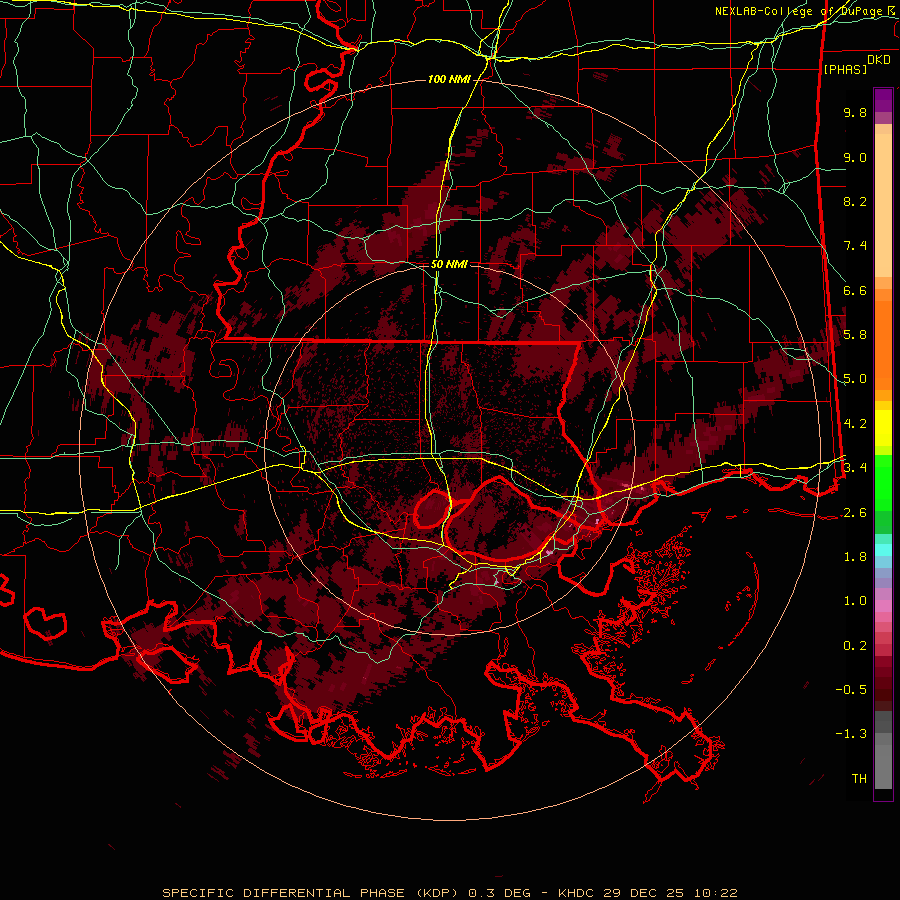Click the DKD label above the color bar
900x900 pixels.
pos(879,60)
